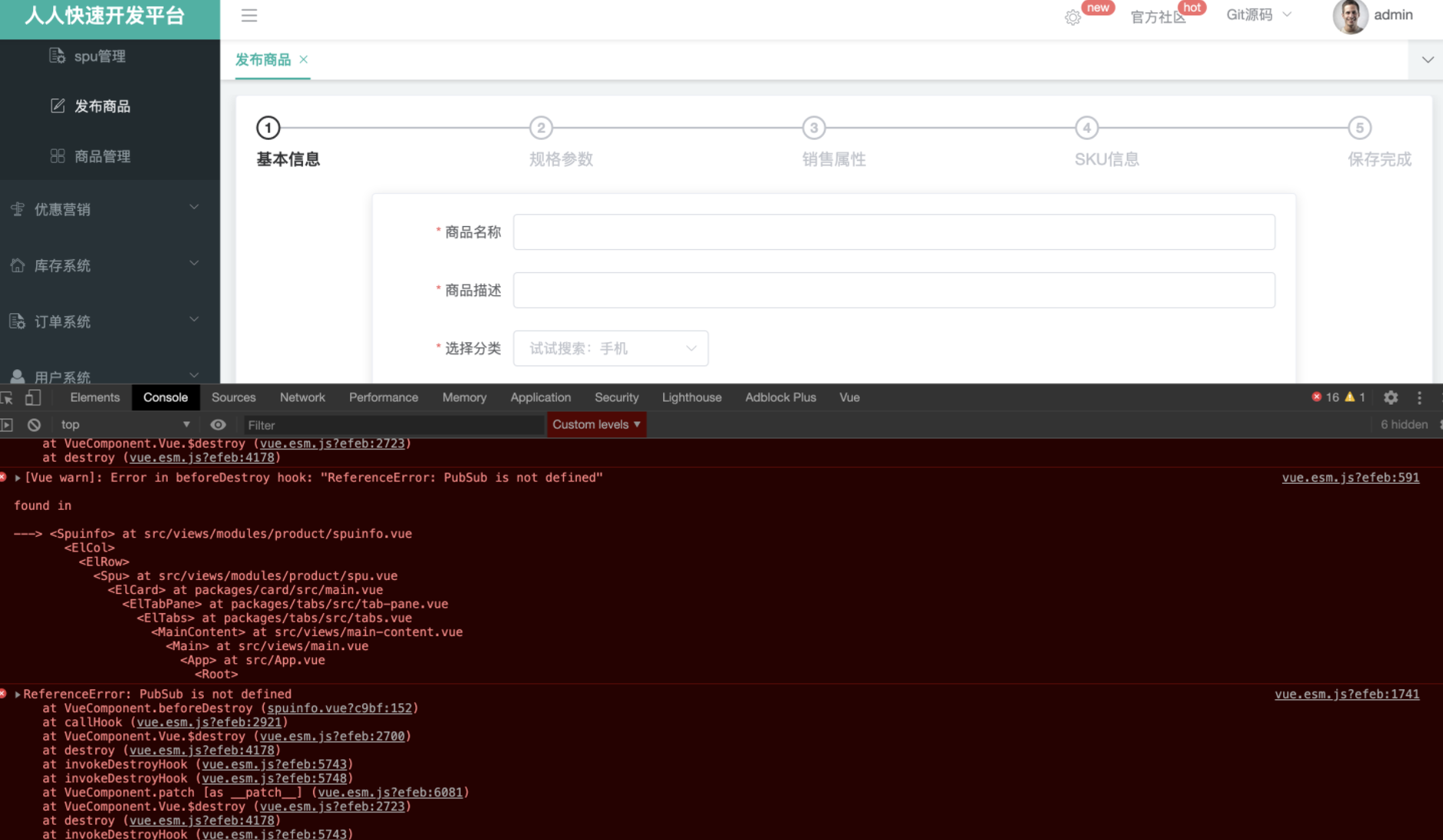The height and width of the screenshot is (840, 1443).
Task: Clear the console with the ban icon
Action: point(34,425)
